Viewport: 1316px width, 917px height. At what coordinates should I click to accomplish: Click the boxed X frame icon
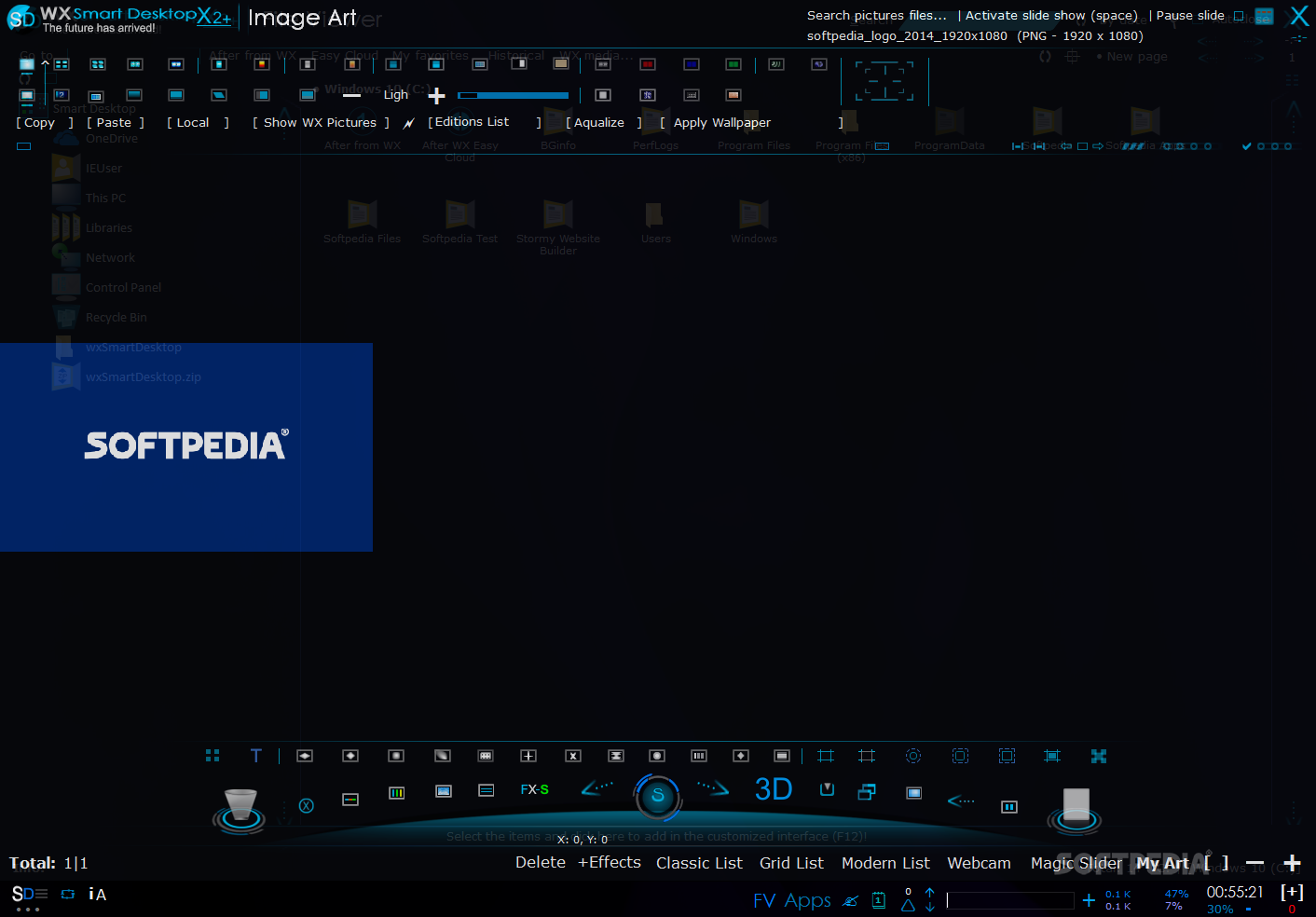click(573, 756)
